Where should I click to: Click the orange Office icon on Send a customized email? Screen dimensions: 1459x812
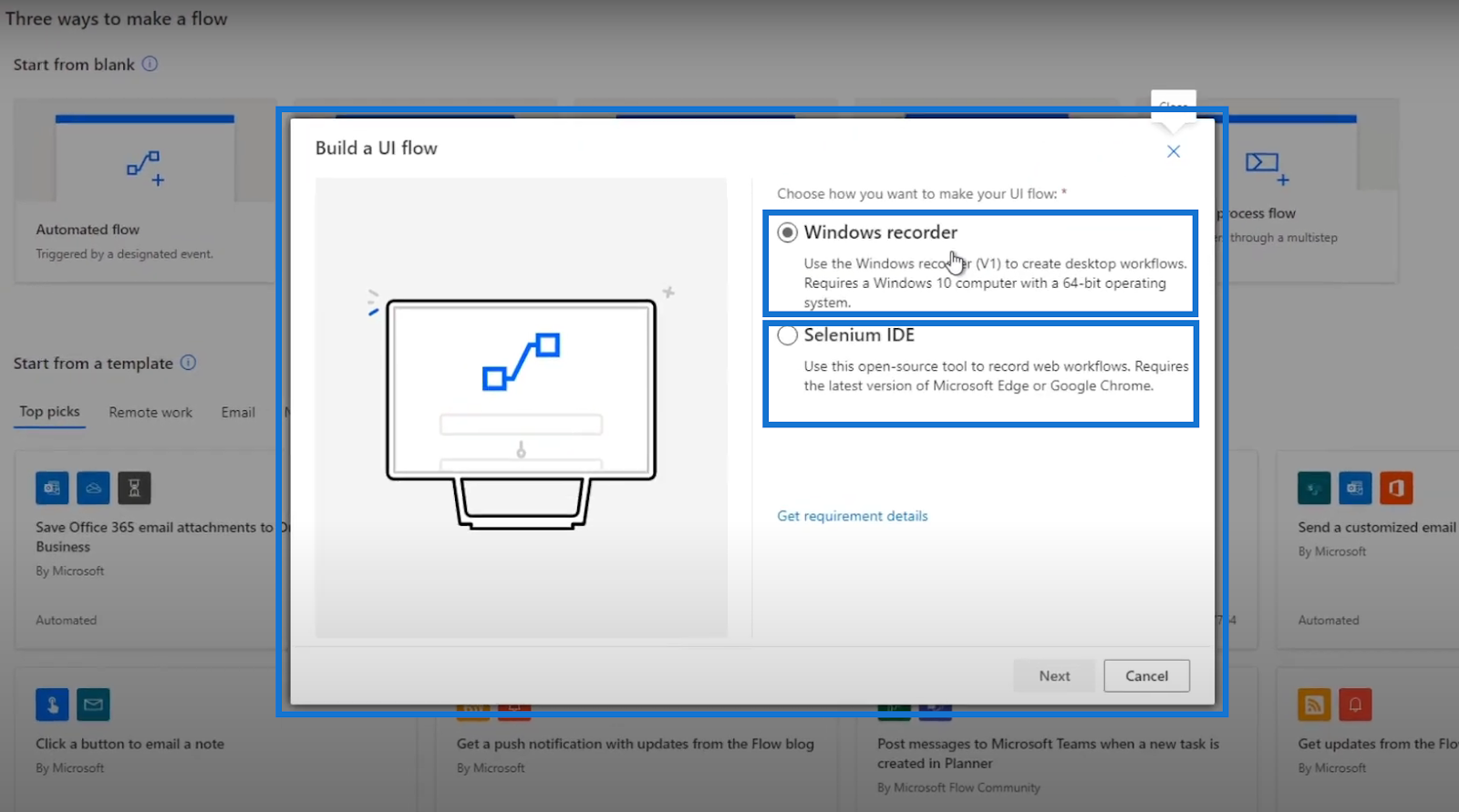click(1396, 488)
